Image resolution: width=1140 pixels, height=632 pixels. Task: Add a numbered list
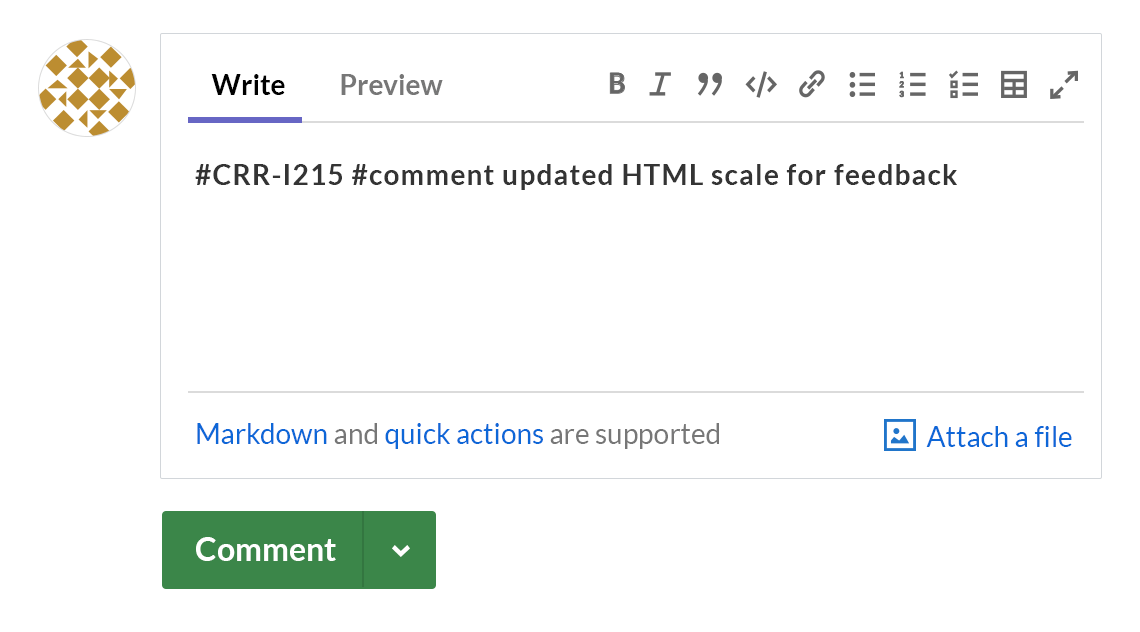[912, 85]
